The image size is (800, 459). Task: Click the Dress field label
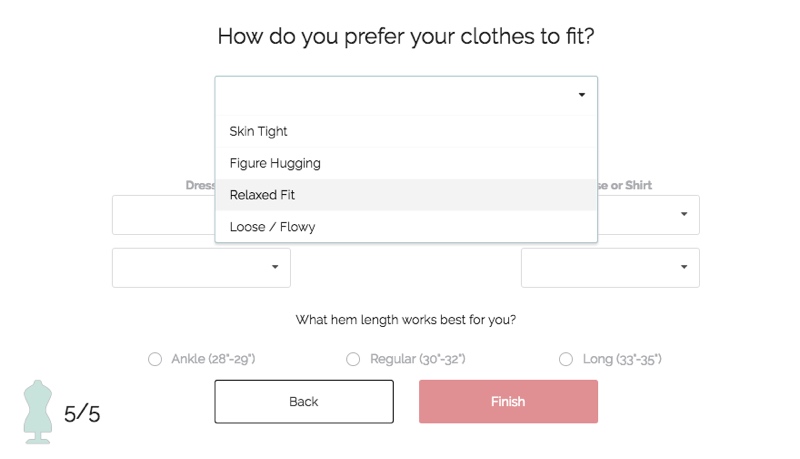pyautogui.click(x=201, y=185)
